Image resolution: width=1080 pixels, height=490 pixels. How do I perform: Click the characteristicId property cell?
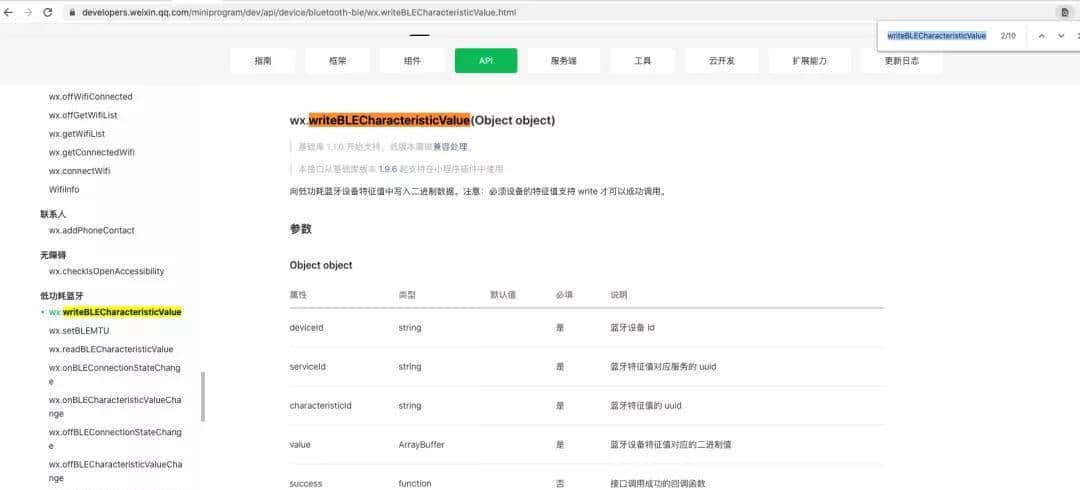point(320,406)
